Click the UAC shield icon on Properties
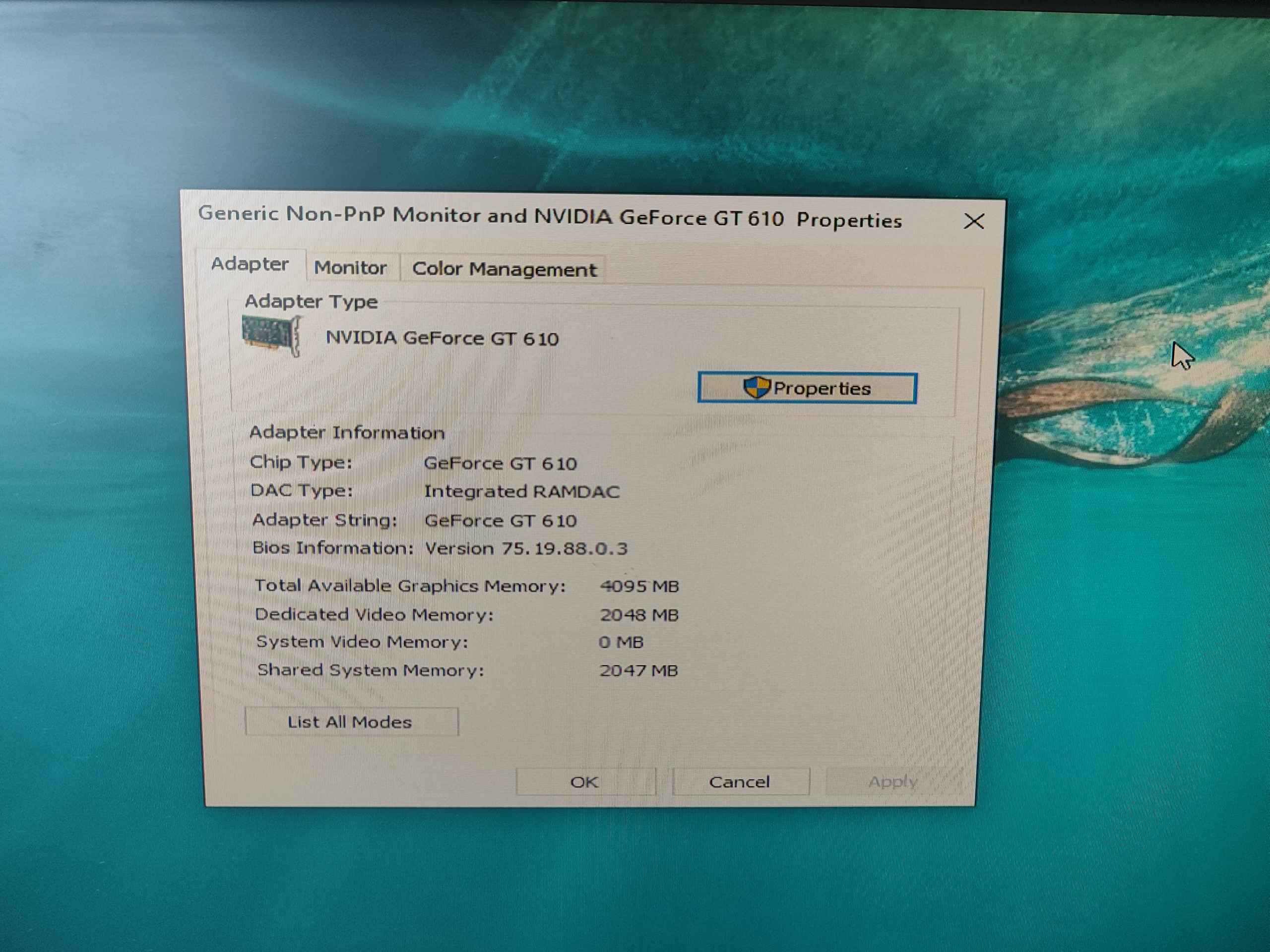This screenshot has height=952, width=1270. (x=756, y=388)
